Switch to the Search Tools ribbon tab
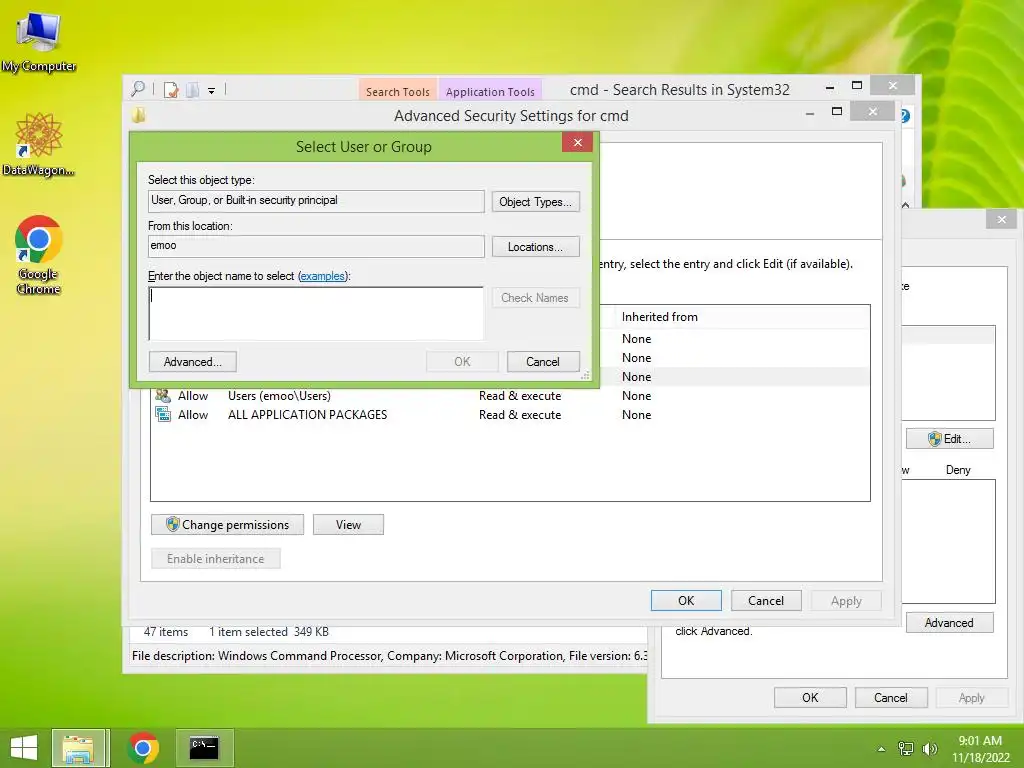 click(398, 91)
